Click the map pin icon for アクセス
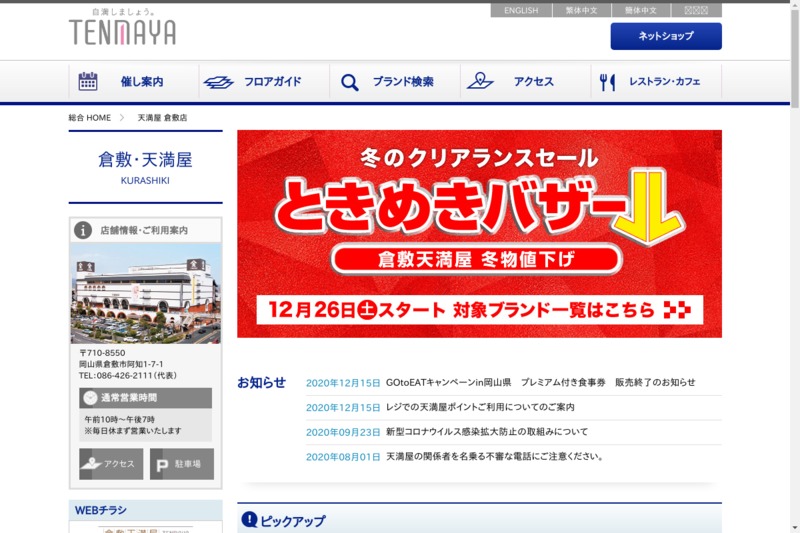 click(480, 82)
